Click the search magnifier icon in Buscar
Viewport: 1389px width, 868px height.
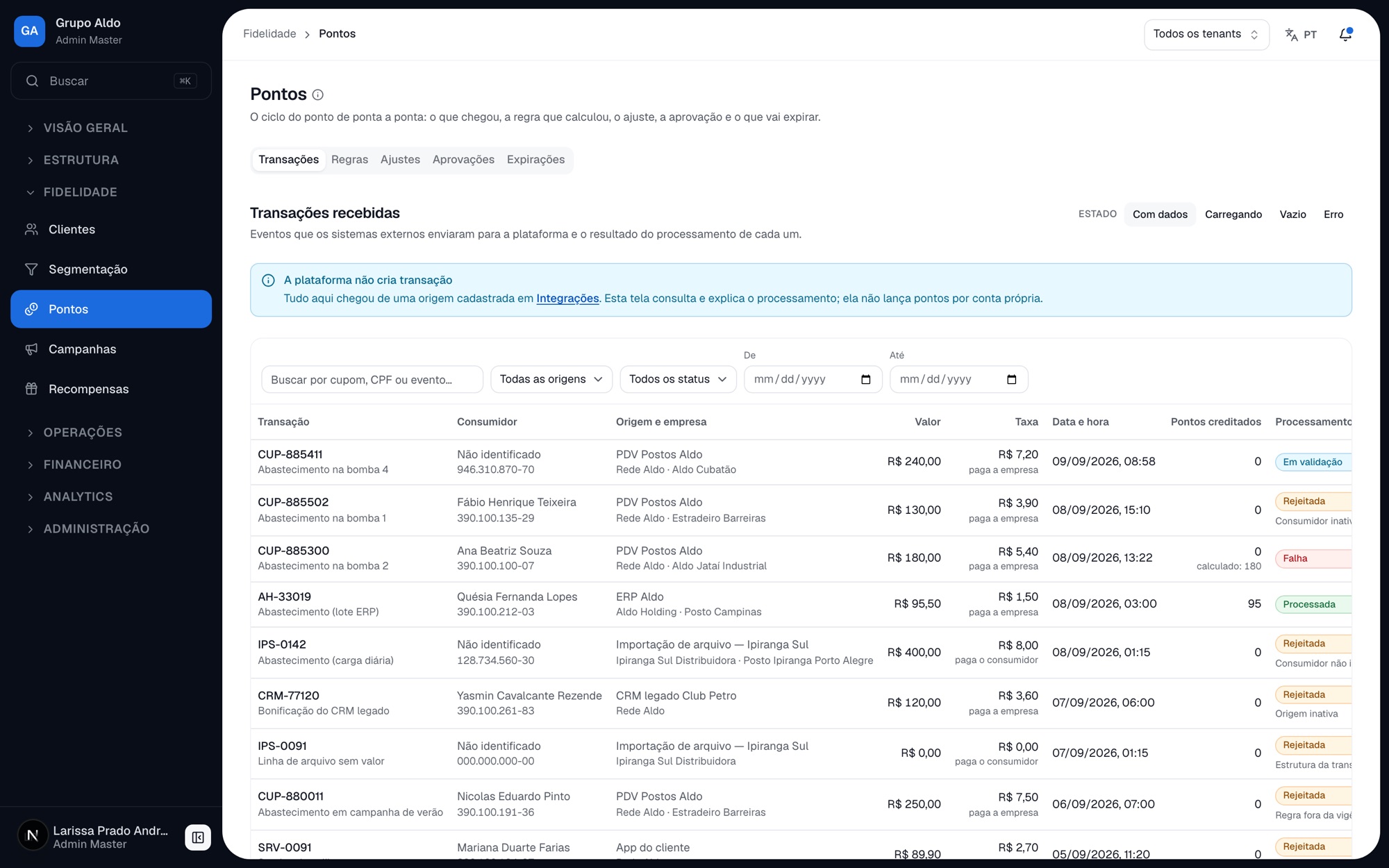pyautogui.click(x=32, y=81)
